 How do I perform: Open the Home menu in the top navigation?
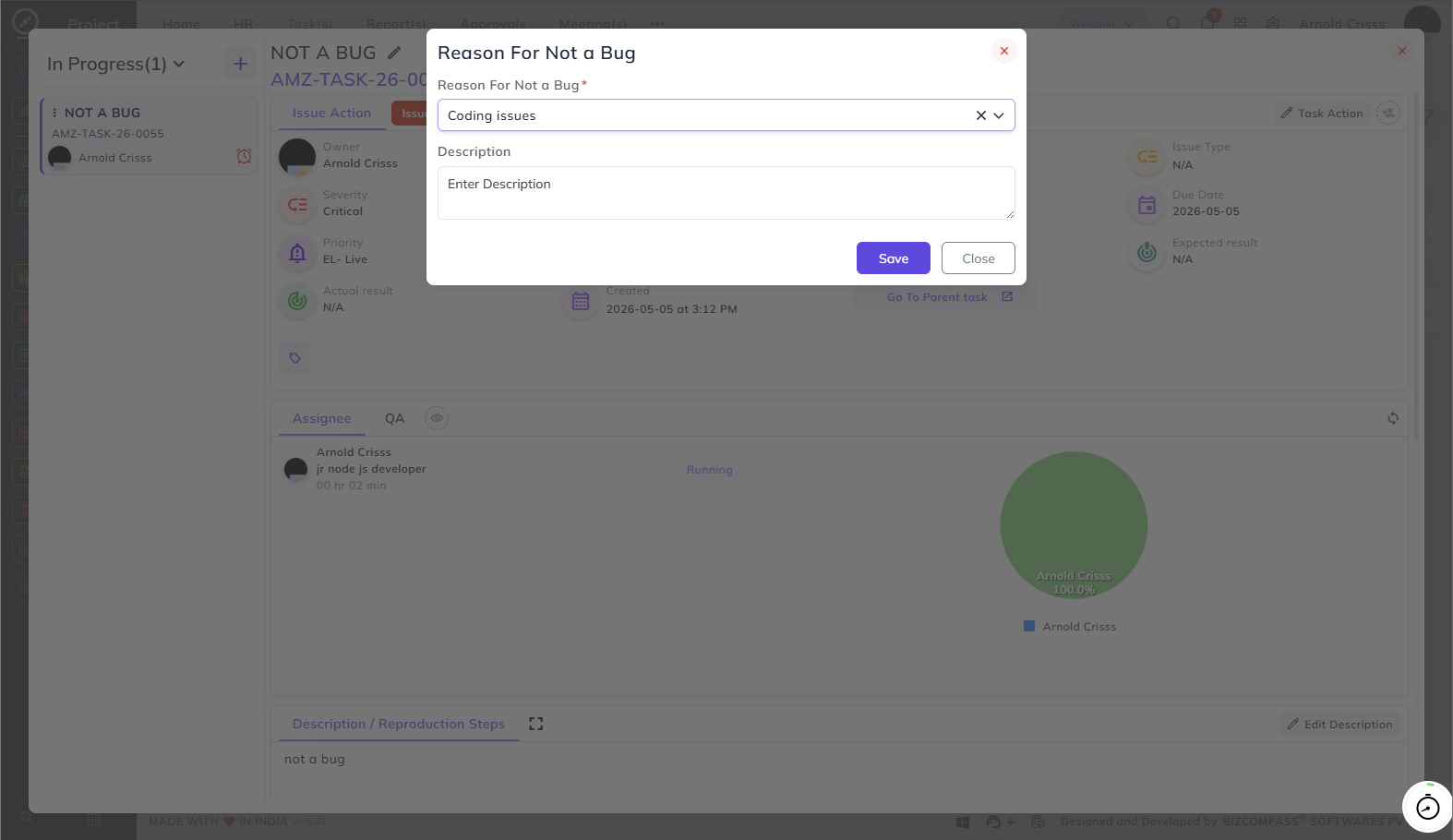[x=181, y=24]
